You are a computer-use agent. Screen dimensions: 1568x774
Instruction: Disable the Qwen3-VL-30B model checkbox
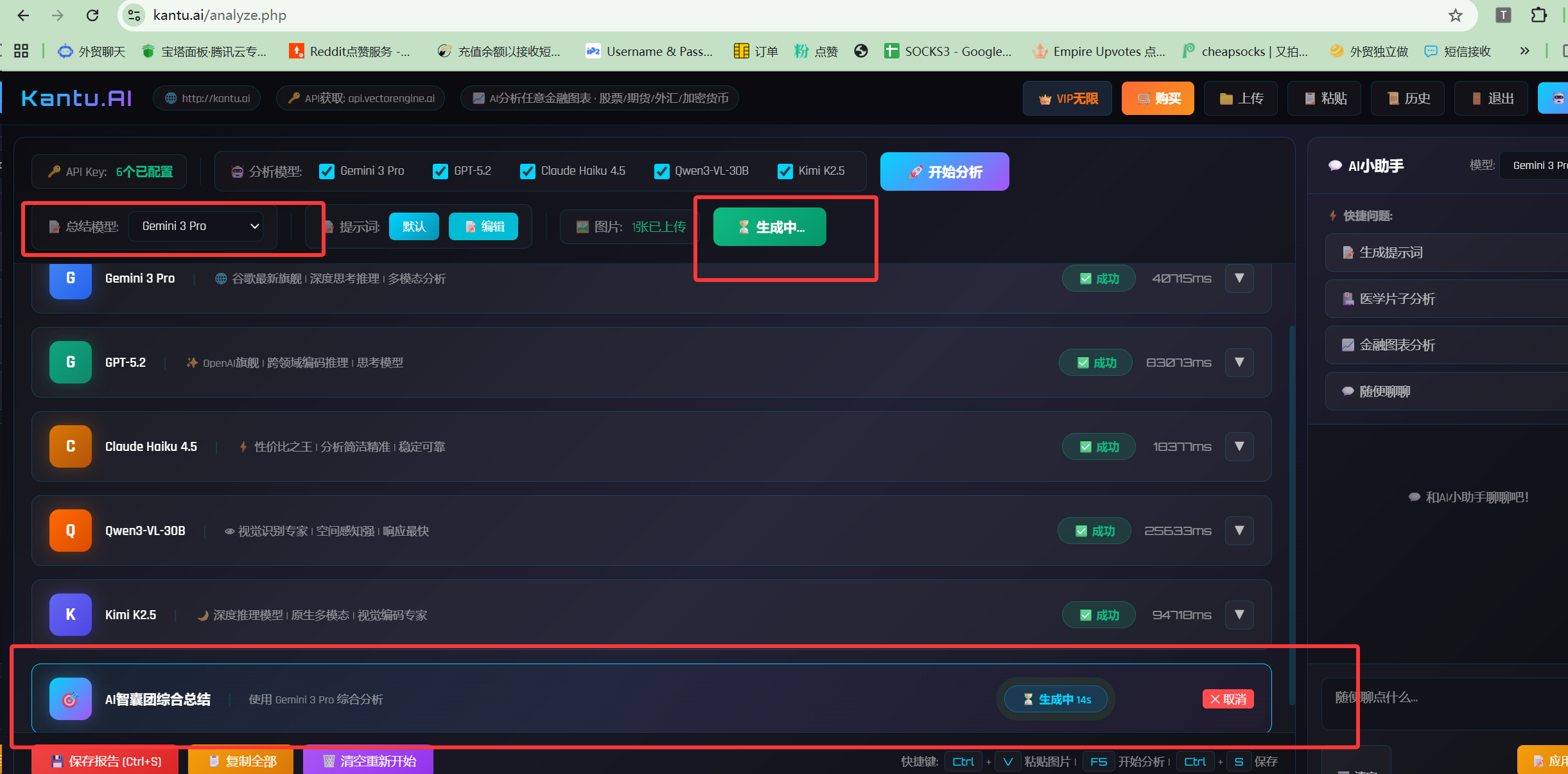point(661,172)
